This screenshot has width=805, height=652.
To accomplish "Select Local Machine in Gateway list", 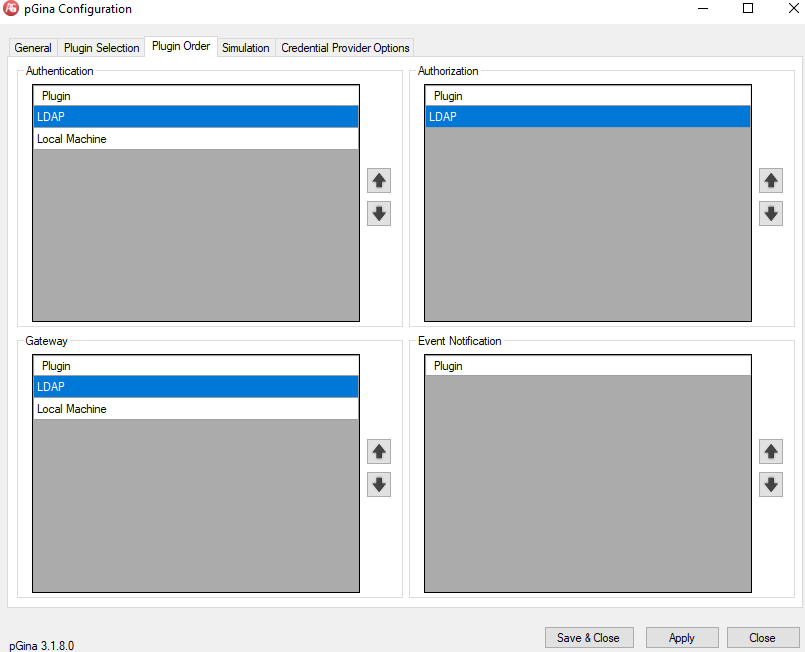I will click(x=196, y=409).
